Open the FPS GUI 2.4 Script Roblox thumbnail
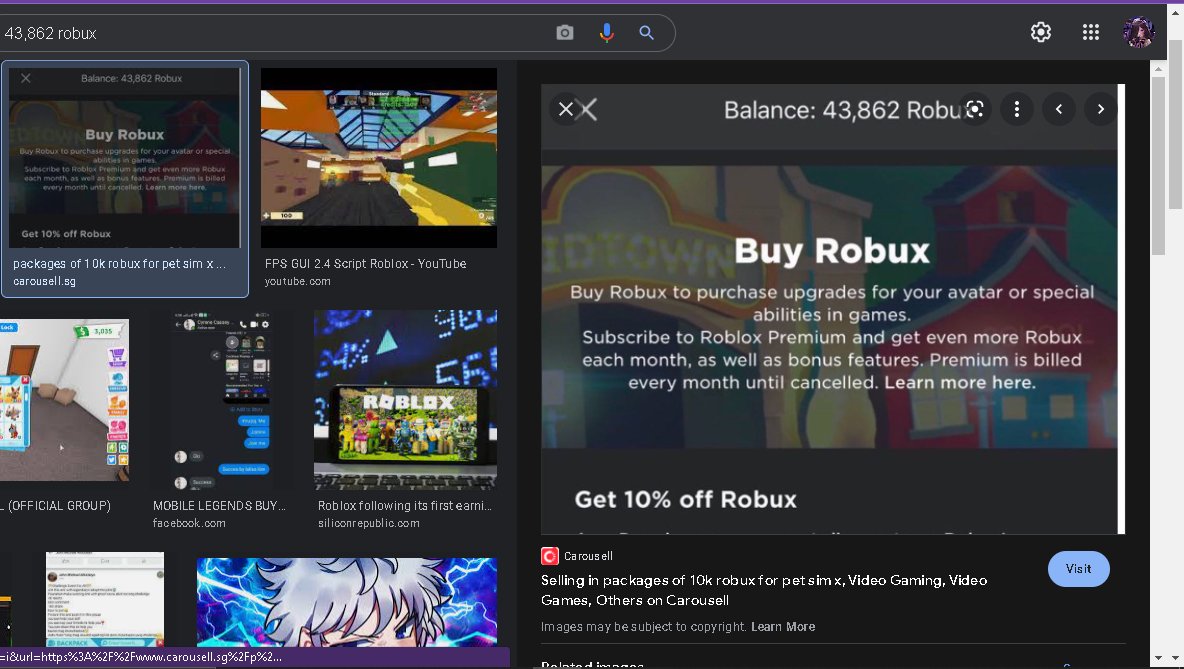 point(378,158)
